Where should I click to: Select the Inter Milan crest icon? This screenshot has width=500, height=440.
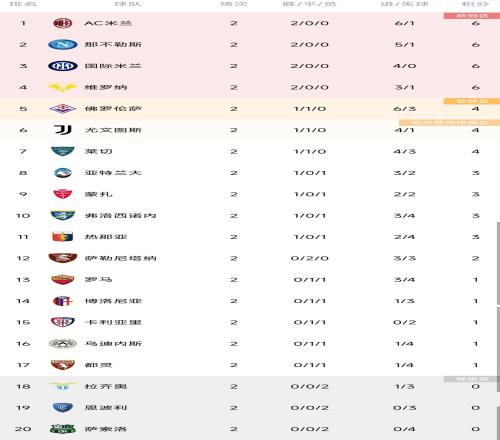coord(63,66)
